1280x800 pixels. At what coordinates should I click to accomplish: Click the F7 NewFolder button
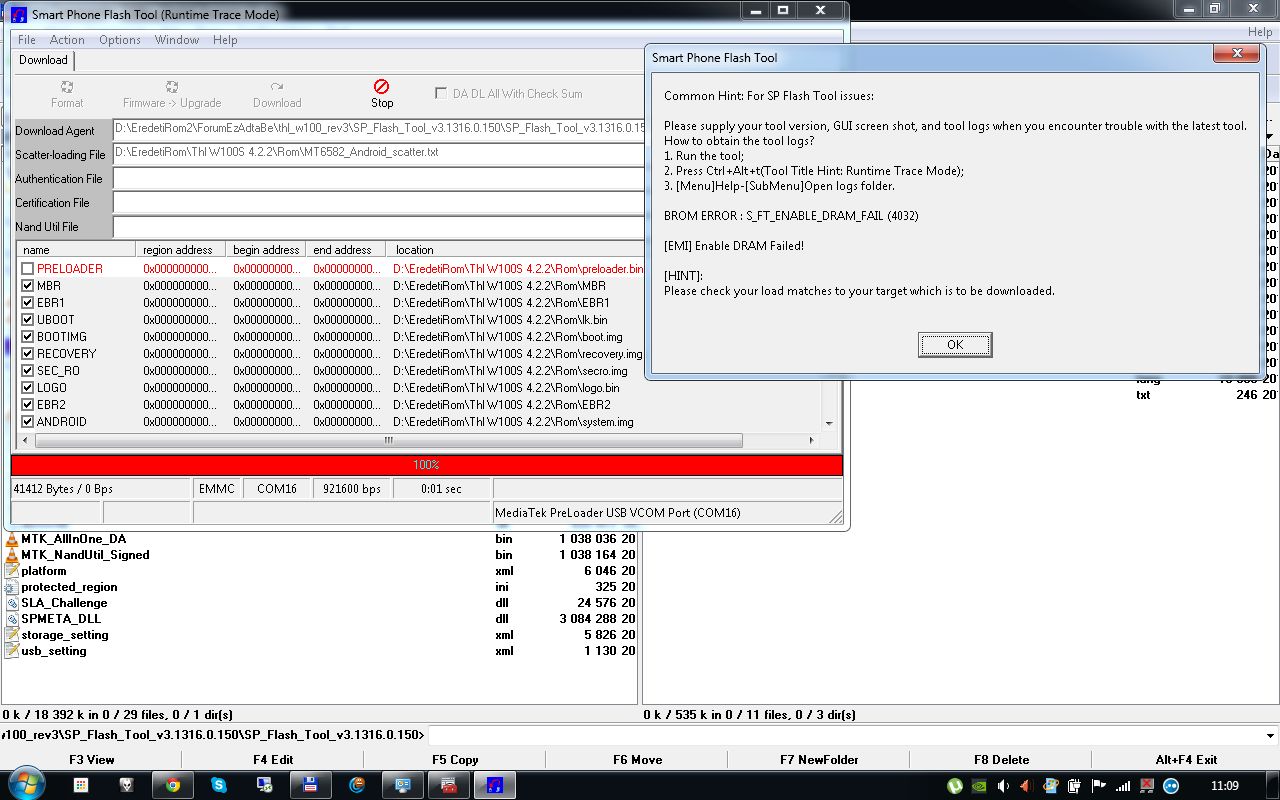pos(819,760)
